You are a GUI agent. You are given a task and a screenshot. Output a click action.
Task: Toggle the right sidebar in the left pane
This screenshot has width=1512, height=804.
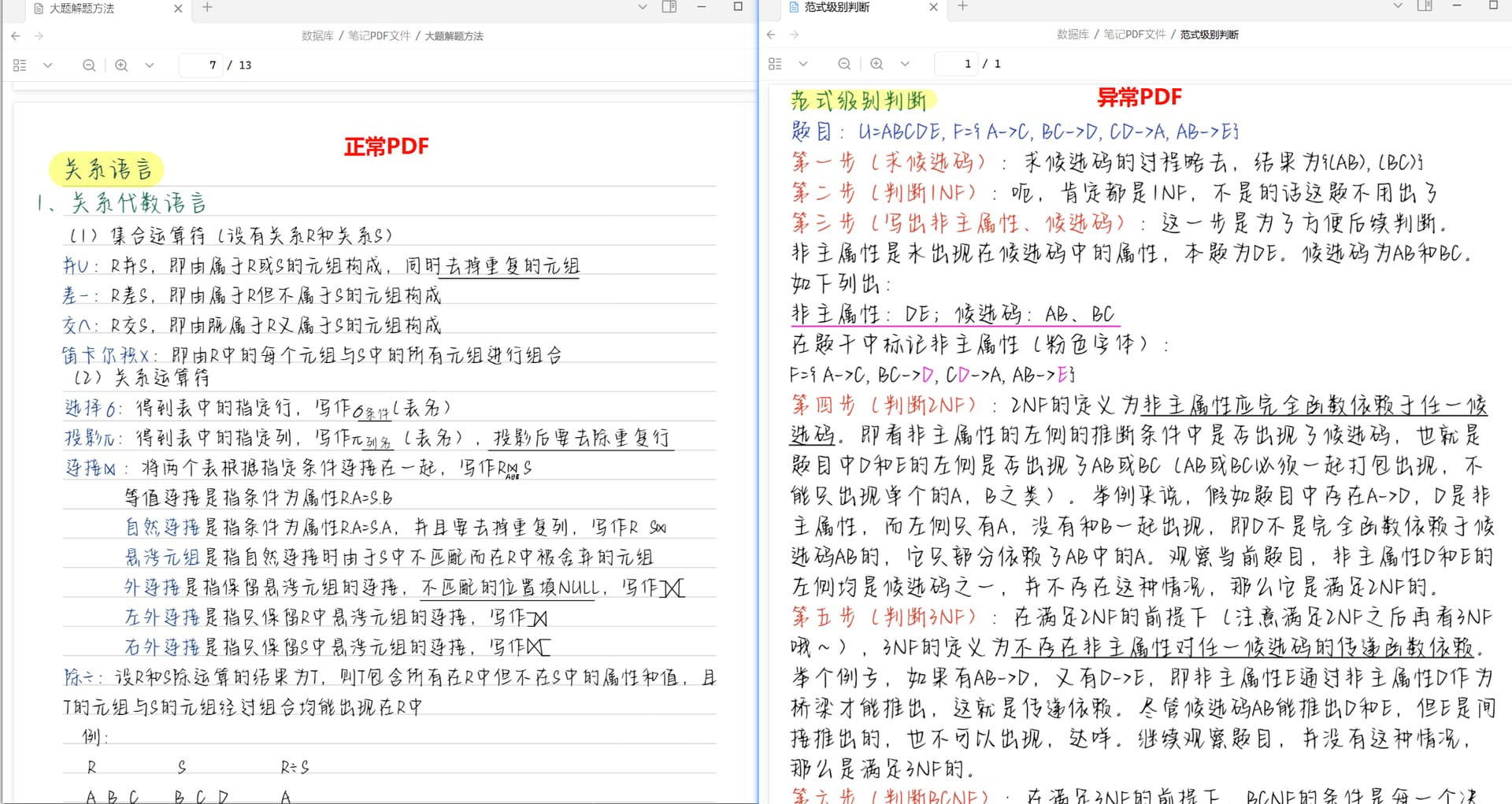point(669,7)
